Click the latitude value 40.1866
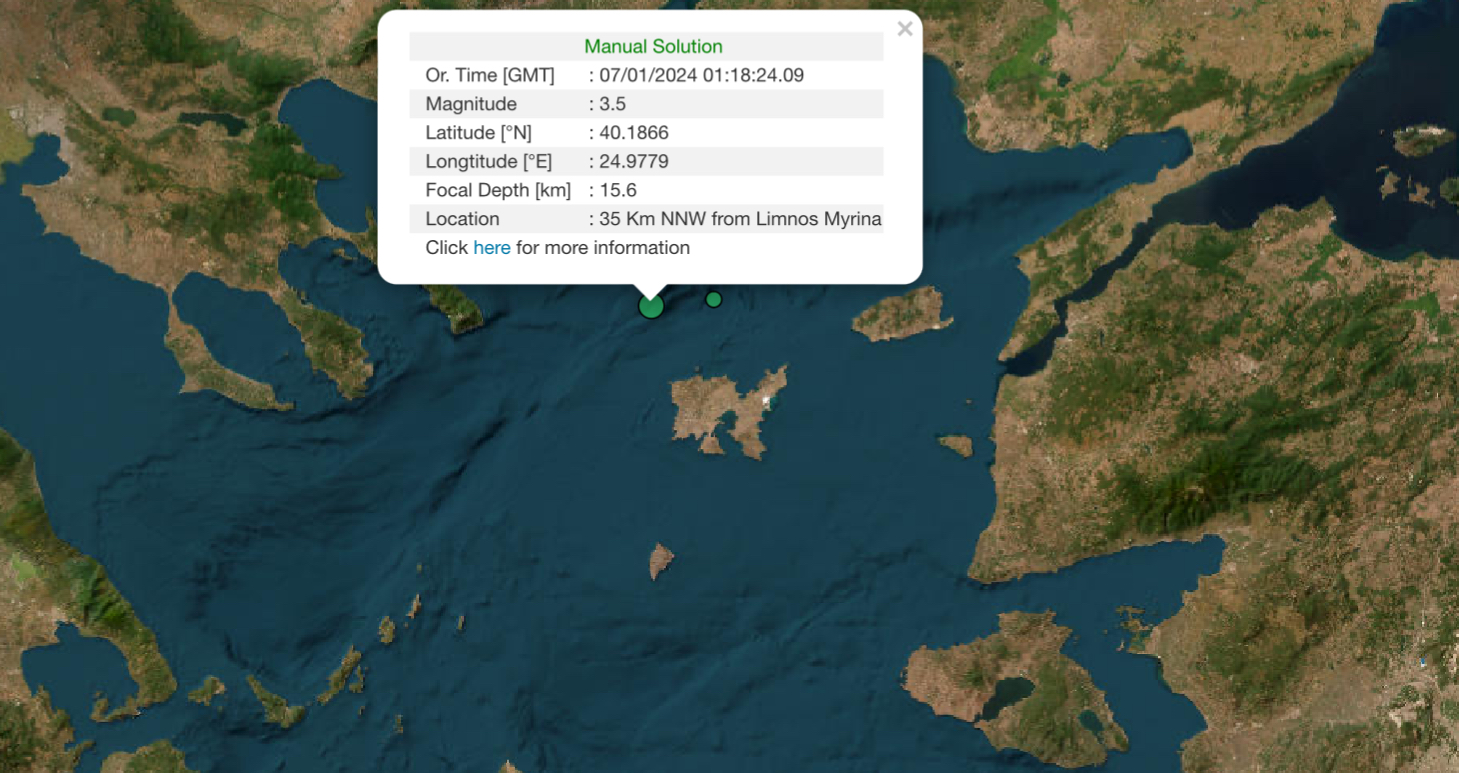Image resolution: width=1459 pixels, height=773 pixels. coord(634,133)
